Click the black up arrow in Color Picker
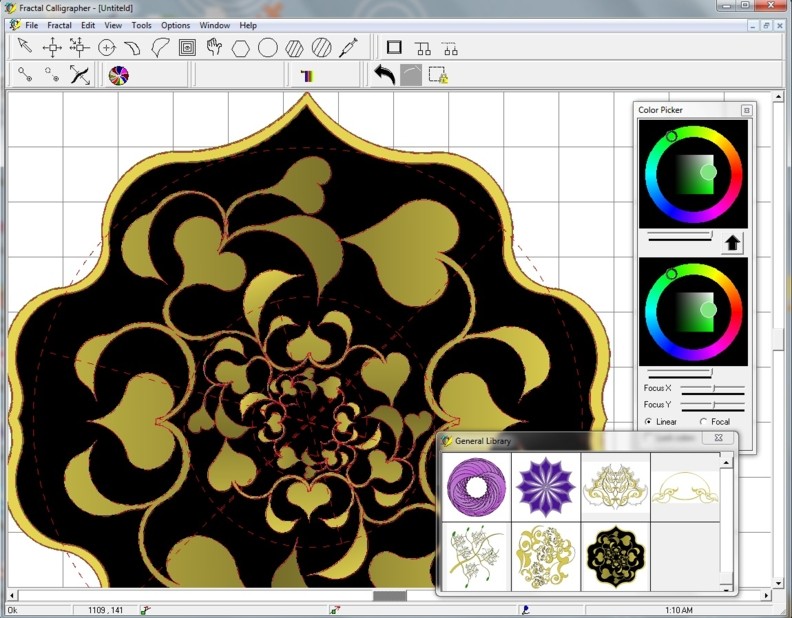Image resolution: width=792 pixels, height=618 pixels. [732, 243]
